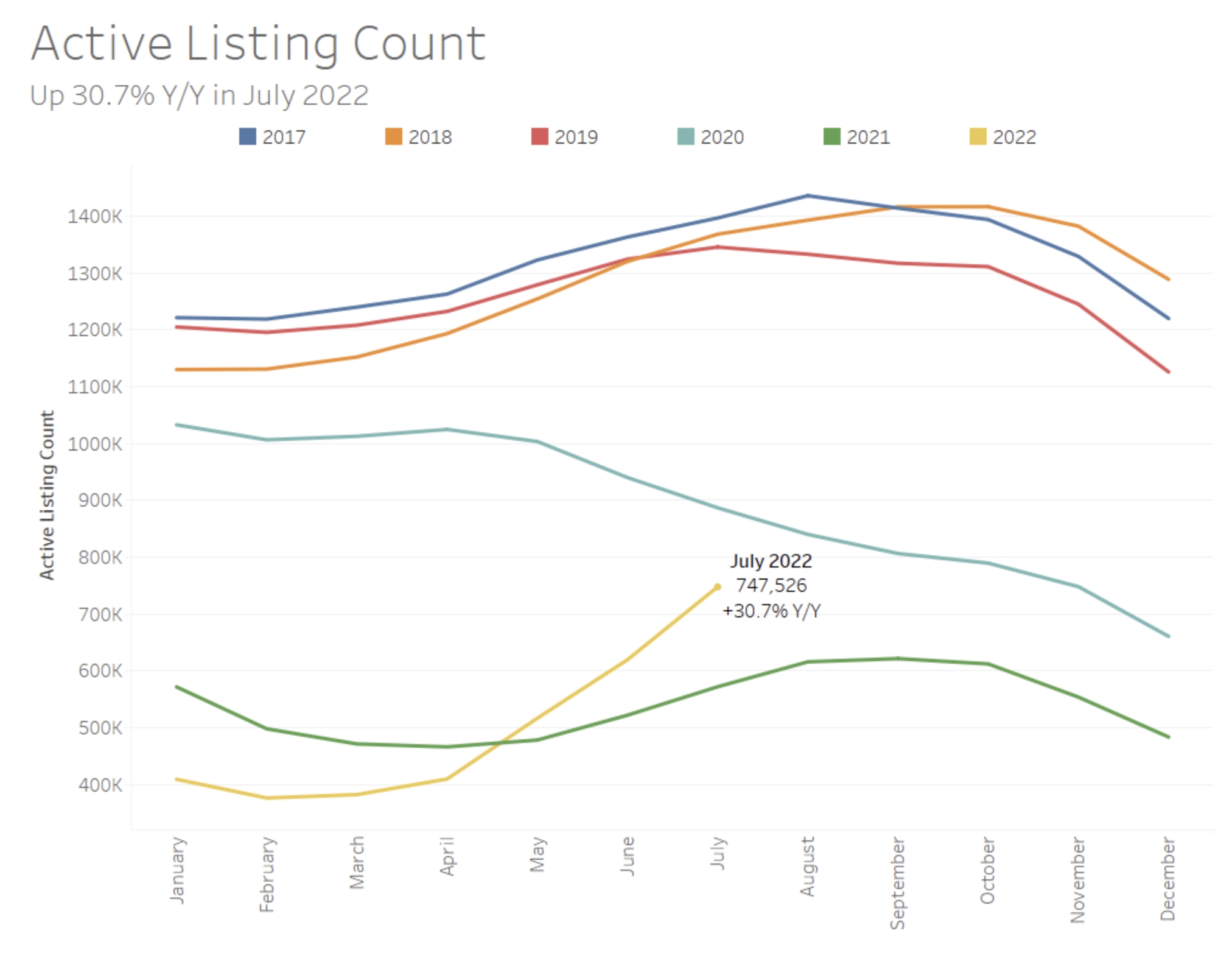Click the 2021 green legend swatch
Image resolution: width=1232 pixels, height=956 pixels.
coord(831,136)
